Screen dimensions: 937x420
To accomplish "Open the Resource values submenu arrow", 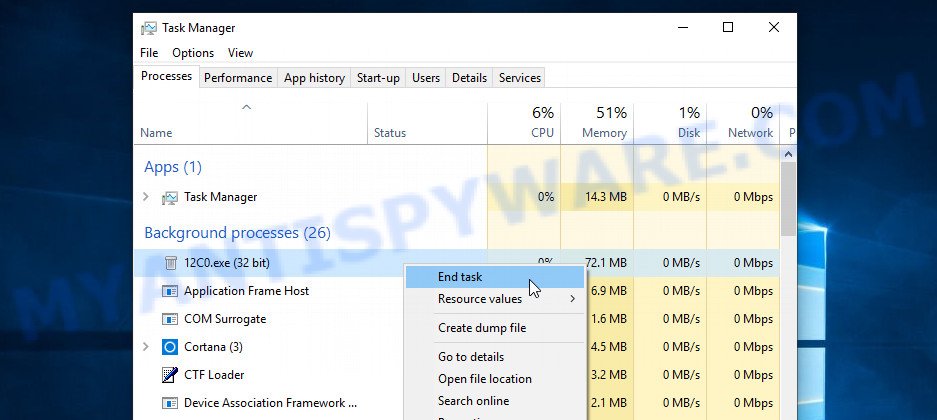I will click(572, 299).
